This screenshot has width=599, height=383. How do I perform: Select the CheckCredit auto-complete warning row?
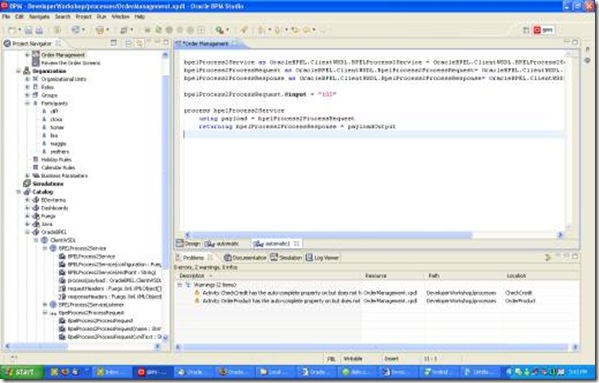376,293
